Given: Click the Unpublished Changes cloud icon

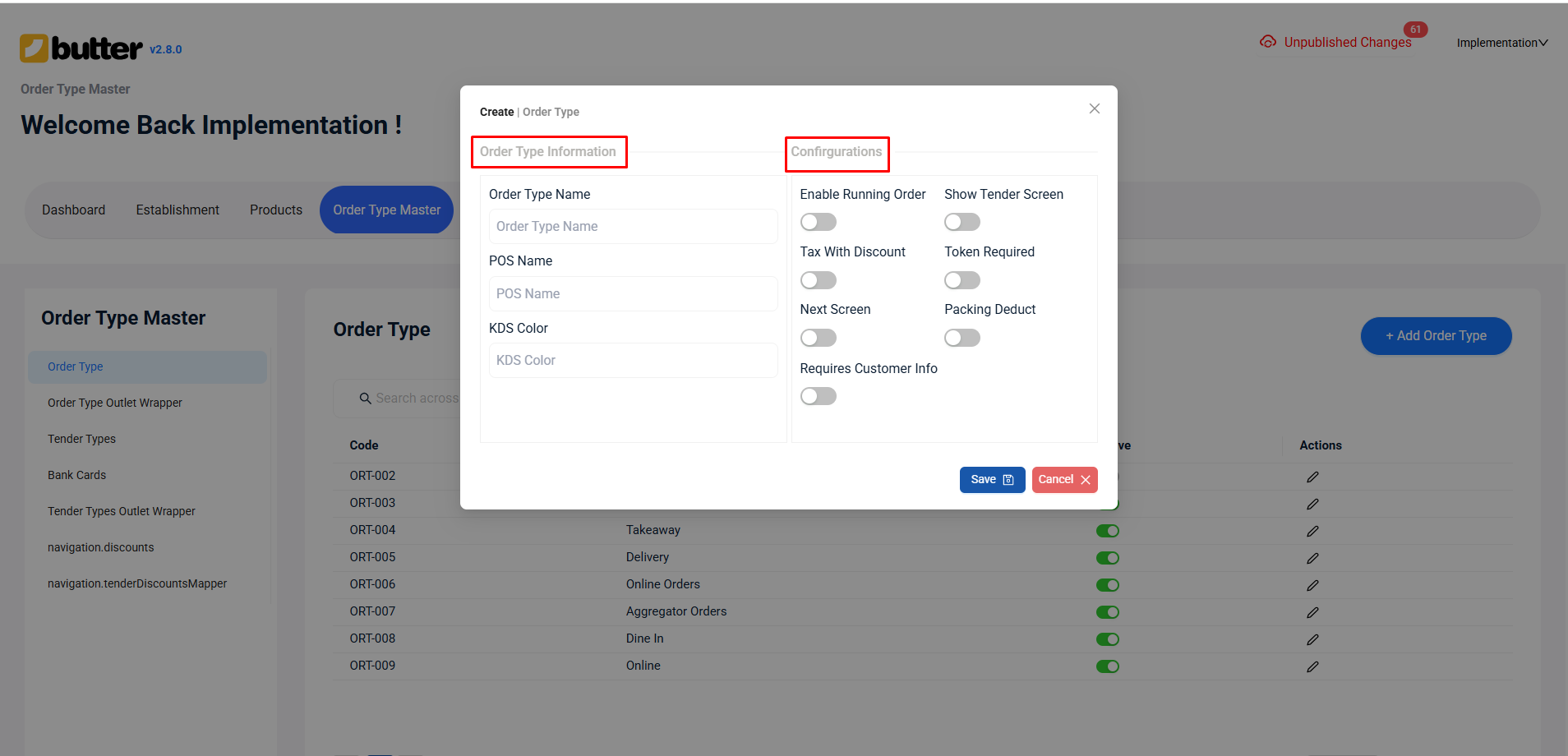Looking at the screenshot, I should 1268,42.
